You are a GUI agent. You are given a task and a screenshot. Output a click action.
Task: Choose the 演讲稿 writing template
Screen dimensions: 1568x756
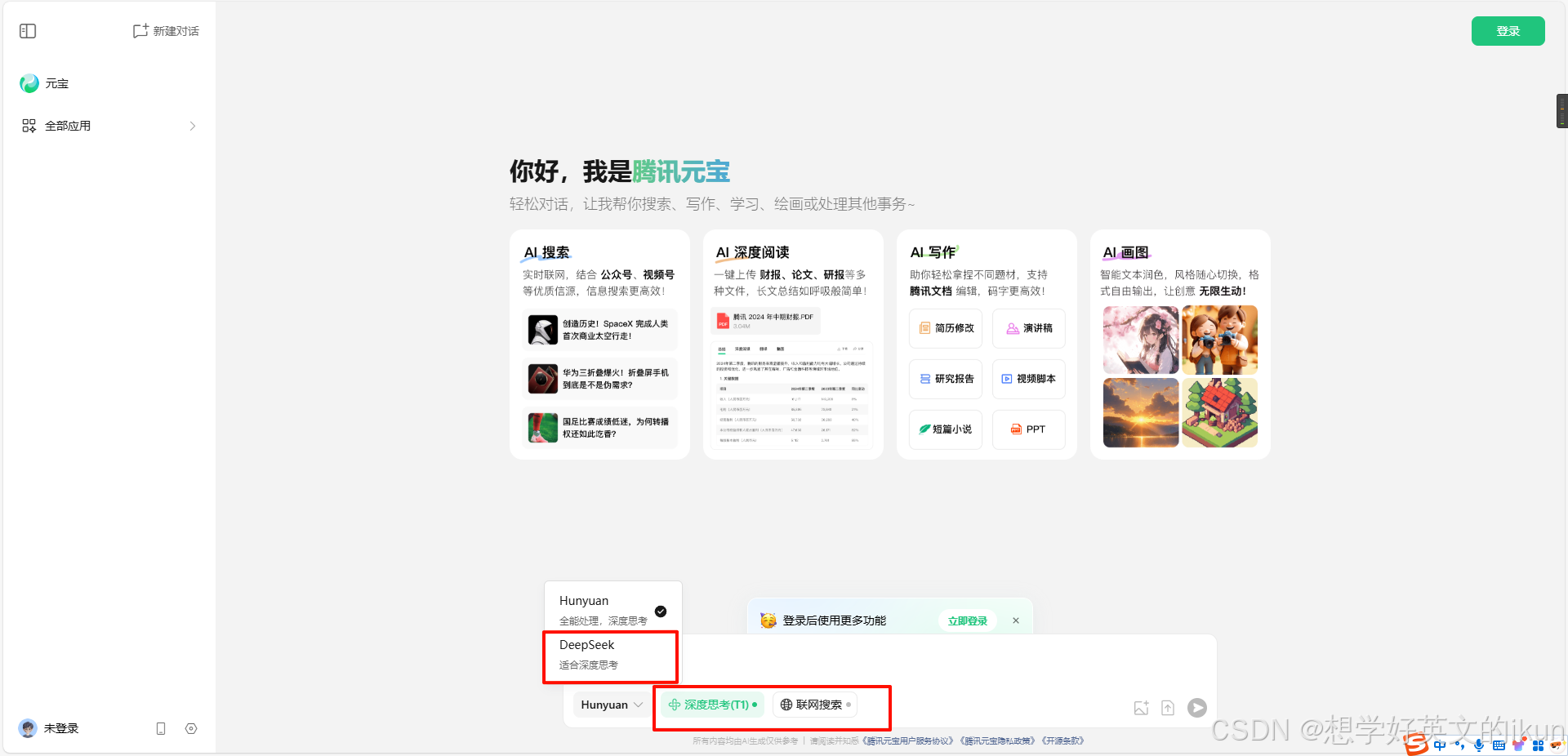tap(1029, 328)
